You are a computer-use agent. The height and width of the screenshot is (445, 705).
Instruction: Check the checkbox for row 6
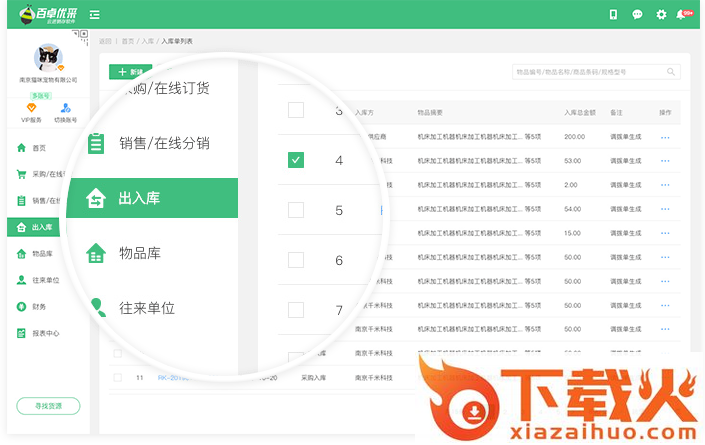pyautogui.click(x=295, y=260)
